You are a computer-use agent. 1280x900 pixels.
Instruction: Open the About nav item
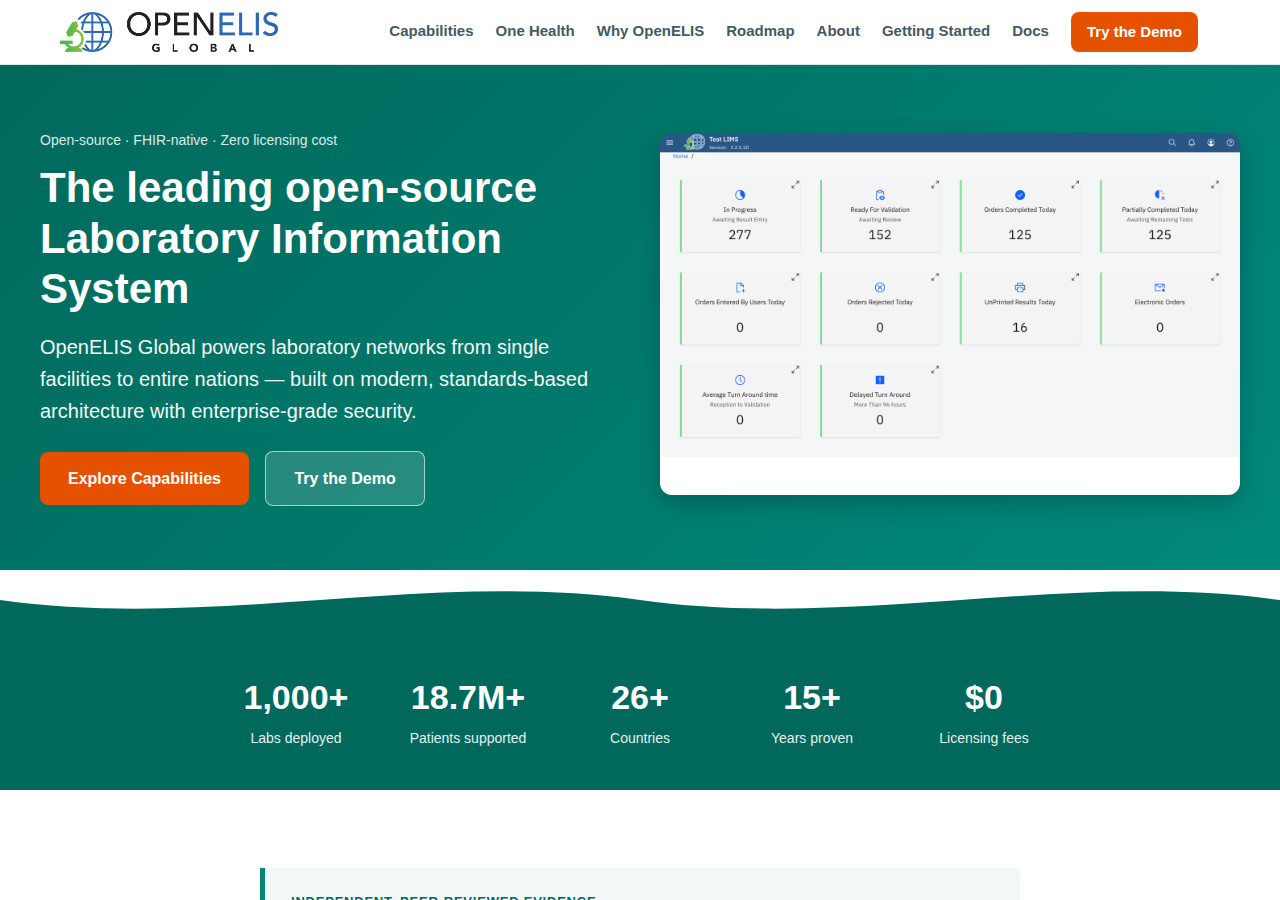(x=838, y=31)
